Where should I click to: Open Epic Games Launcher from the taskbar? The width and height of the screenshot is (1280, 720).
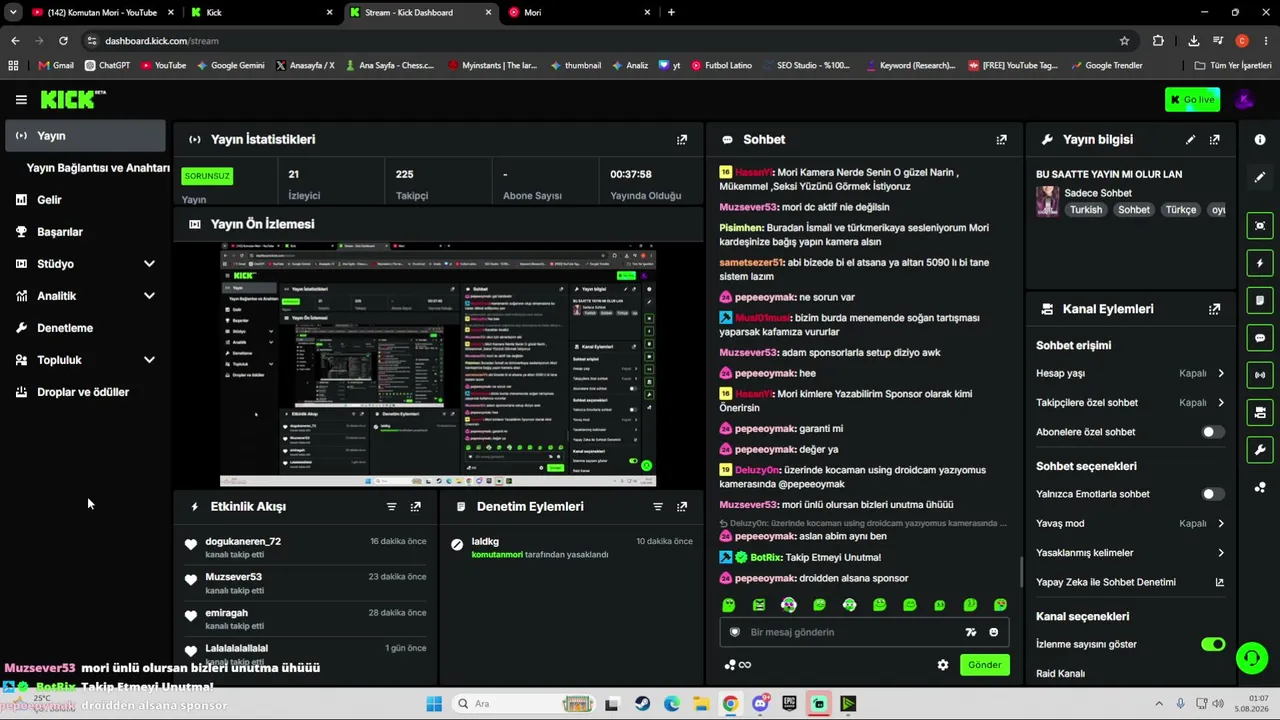pos(789,704)
